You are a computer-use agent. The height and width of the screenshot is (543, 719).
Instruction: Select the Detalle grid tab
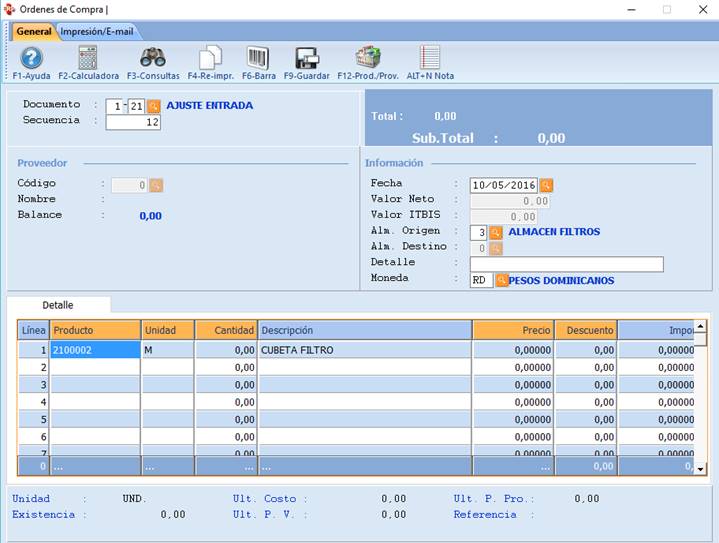pos(58,304)
